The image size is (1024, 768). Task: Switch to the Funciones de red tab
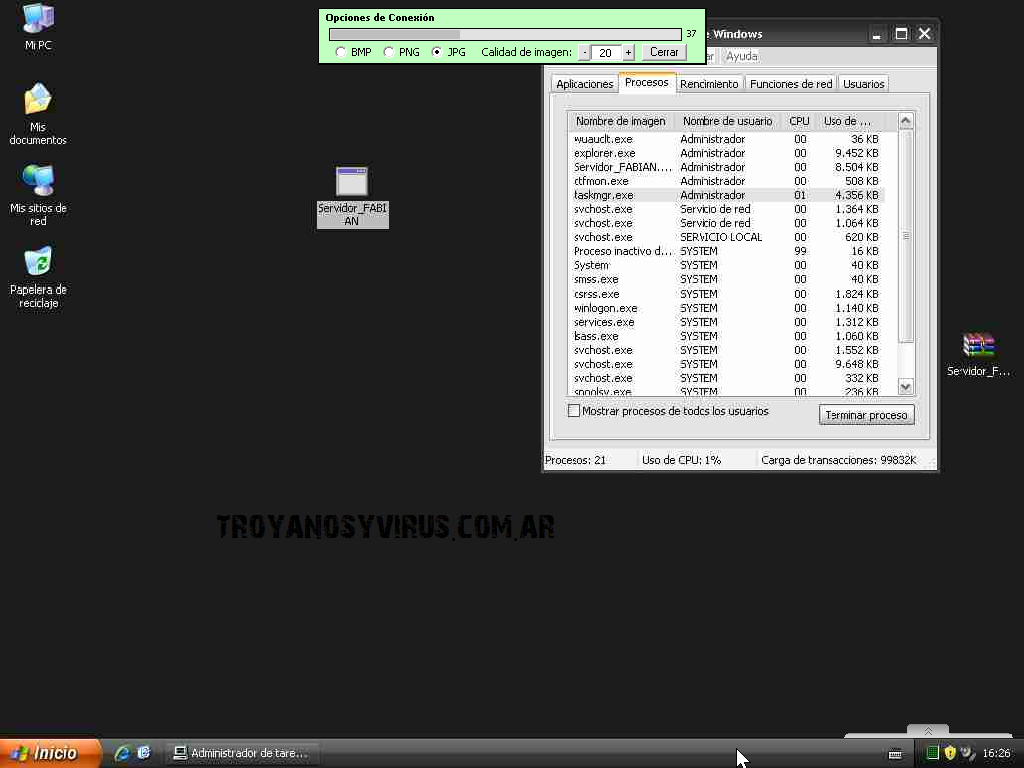(x=791, y=84)
